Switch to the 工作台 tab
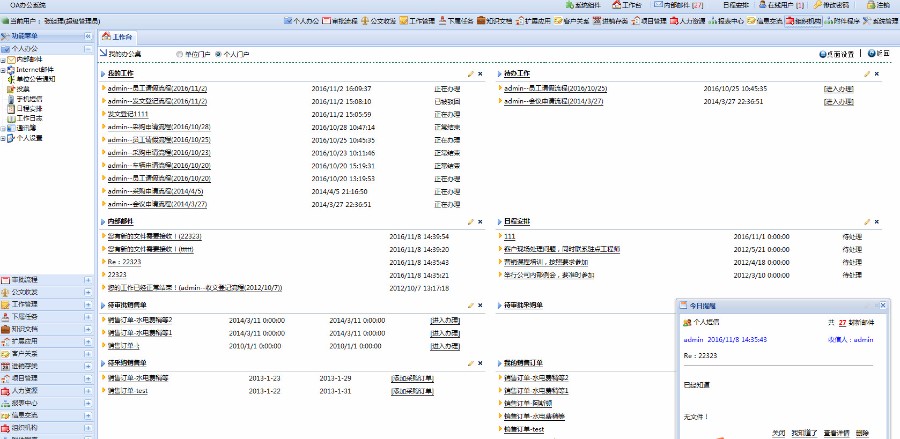Screen dimensions: 900x439 coord(117,37)
